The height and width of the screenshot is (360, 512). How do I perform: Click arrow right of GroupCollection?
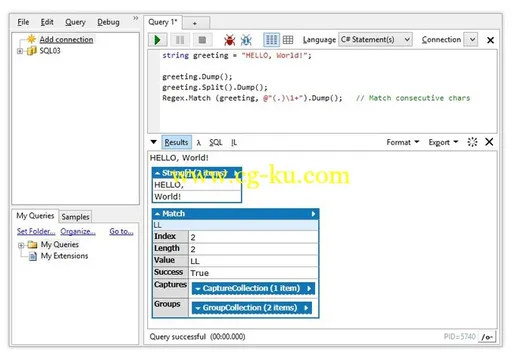(x=306, y=308)
